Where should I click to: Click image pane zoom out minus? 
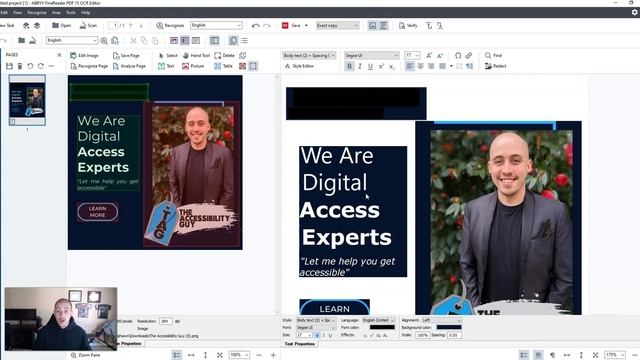259,355
